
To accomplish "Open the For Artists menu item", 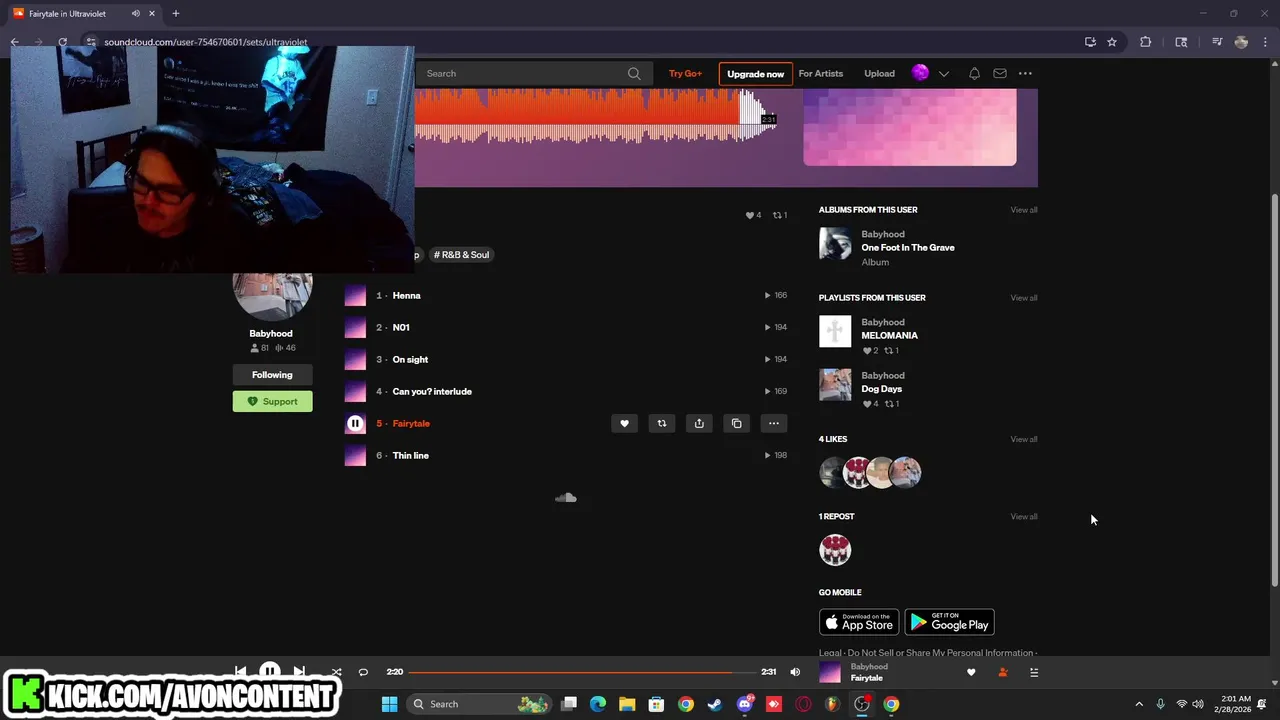I will pyautogui.click(x=820, y=73).
